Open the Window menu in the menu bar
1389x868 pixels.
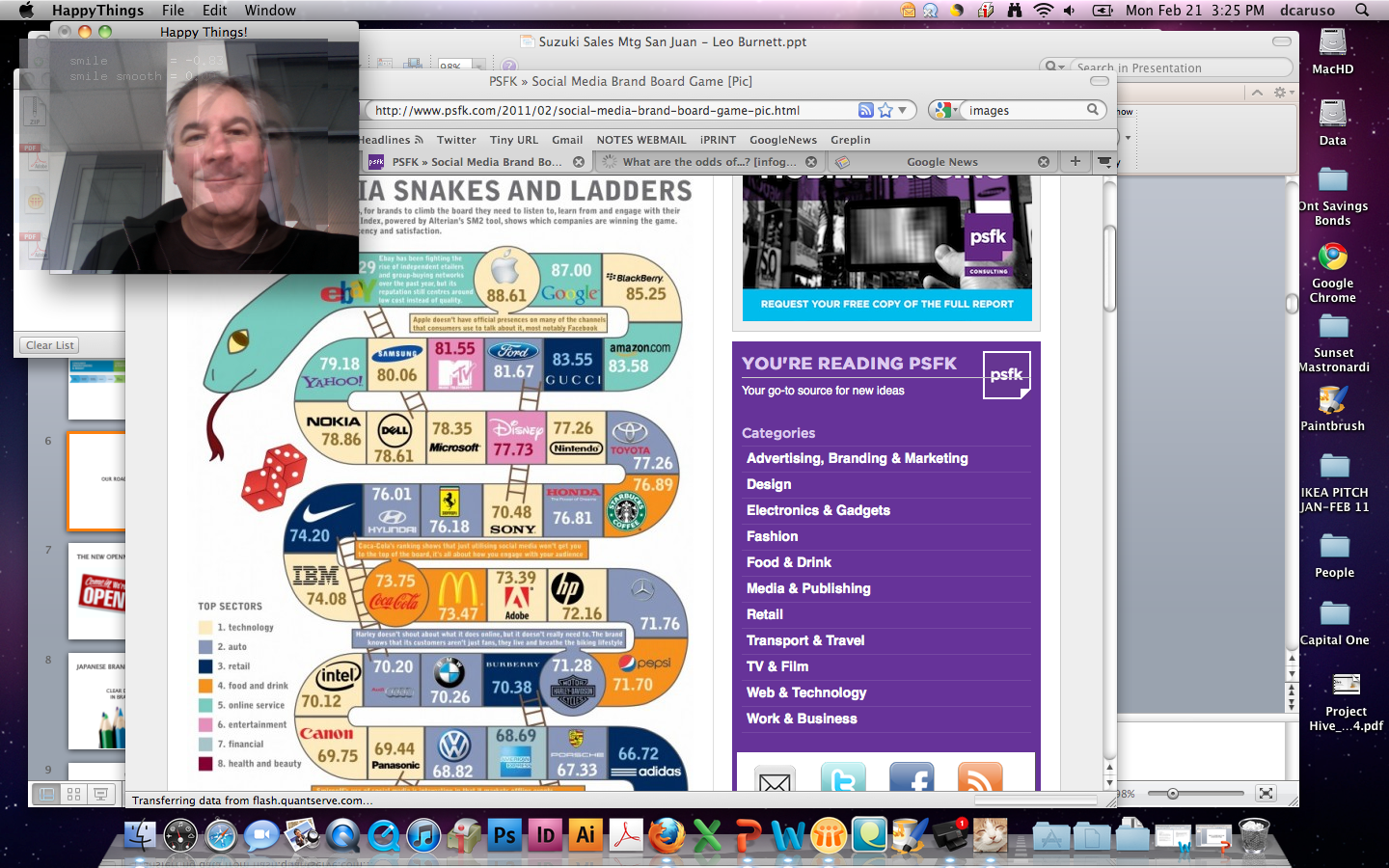tap(270, 11)
